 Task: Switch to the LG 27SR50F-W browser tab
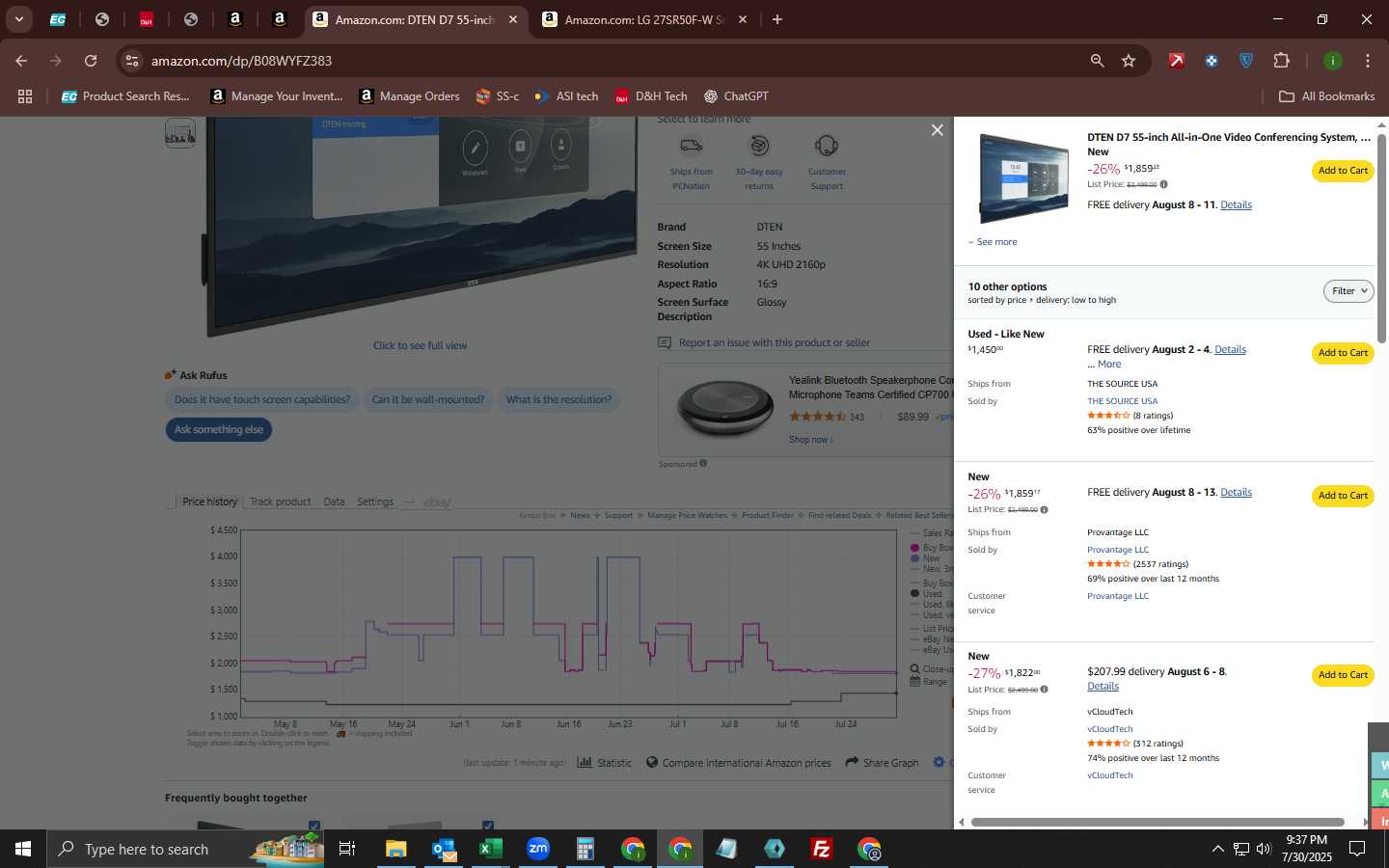click(x=644, y=19)
